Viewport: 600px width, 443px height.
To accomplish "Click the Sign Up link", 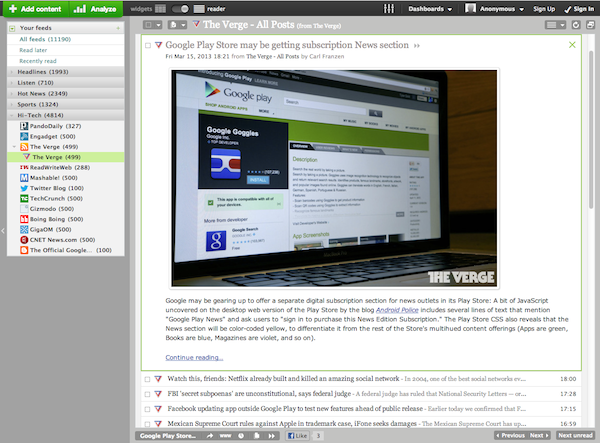I will click(x=544, y=9).
